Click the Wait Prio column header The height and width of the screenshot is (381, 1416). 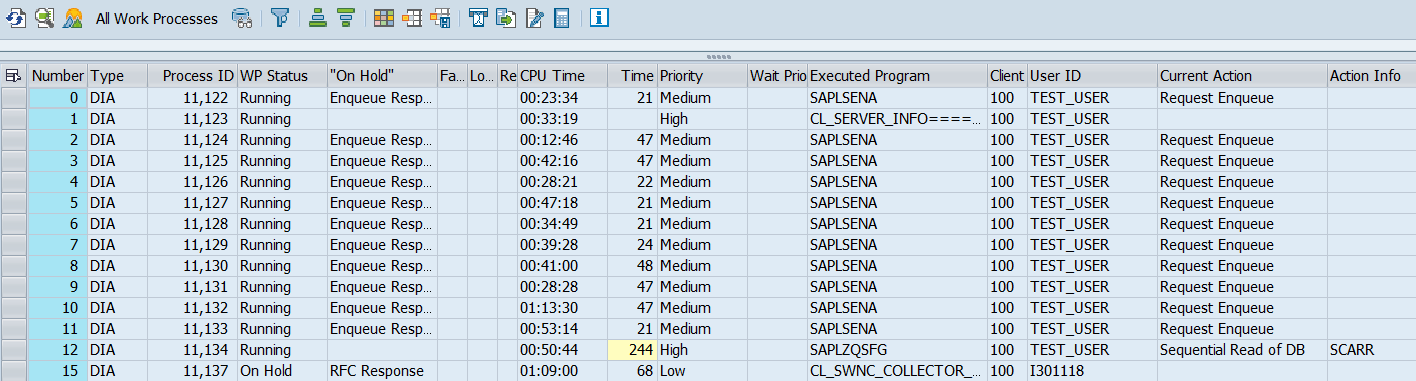pyautogui.click(x=777, y=76)
